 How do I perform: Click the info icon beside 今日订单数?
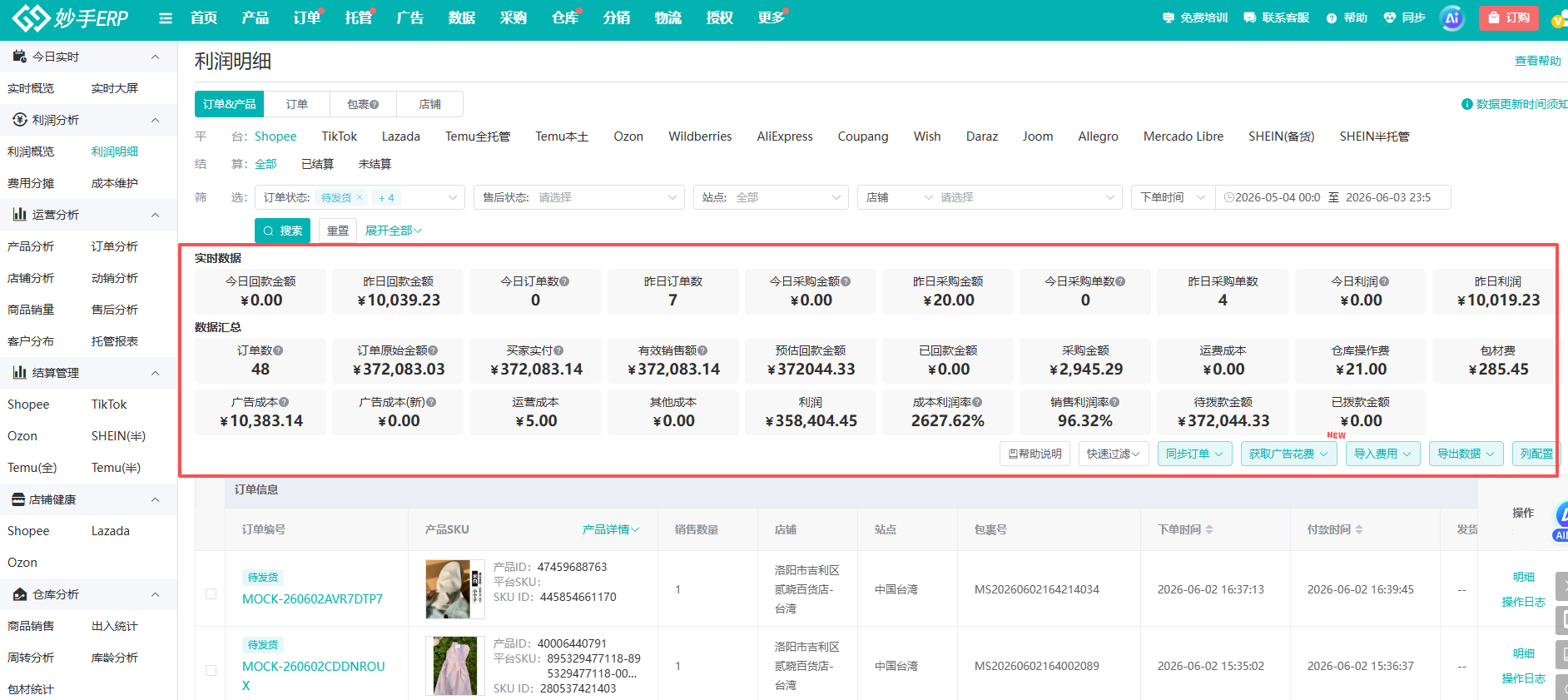click(565, 282)
